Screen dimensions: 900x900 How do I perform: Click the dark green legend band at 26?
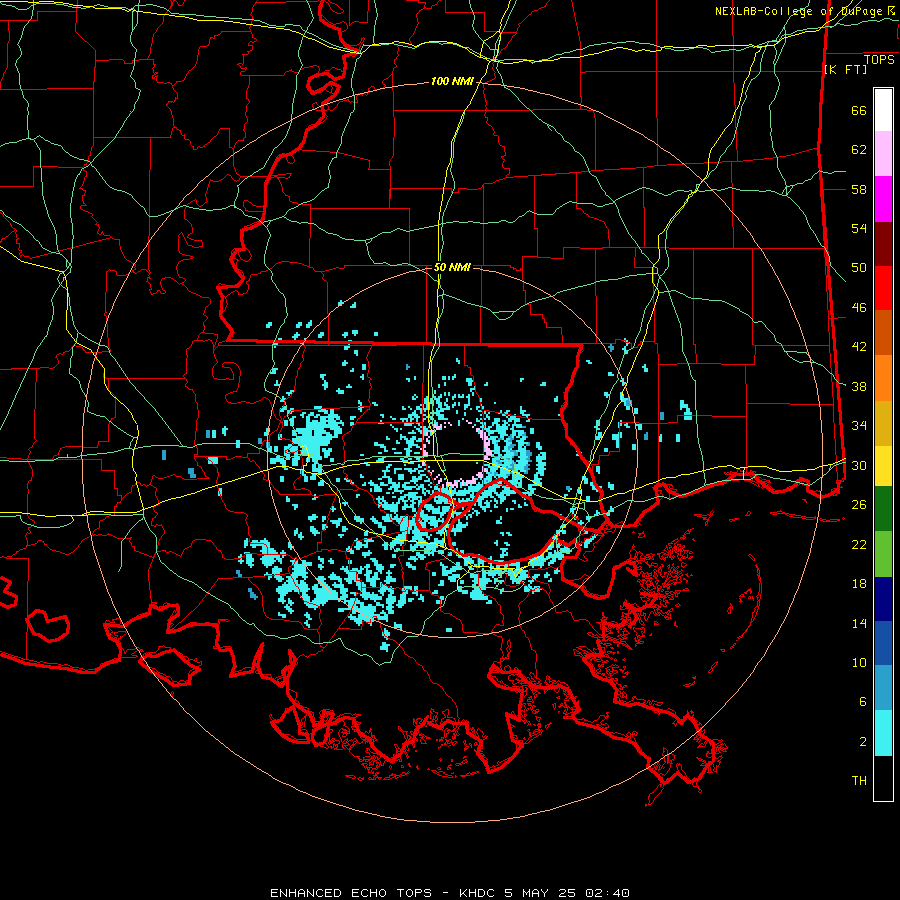tap(883, 509)
